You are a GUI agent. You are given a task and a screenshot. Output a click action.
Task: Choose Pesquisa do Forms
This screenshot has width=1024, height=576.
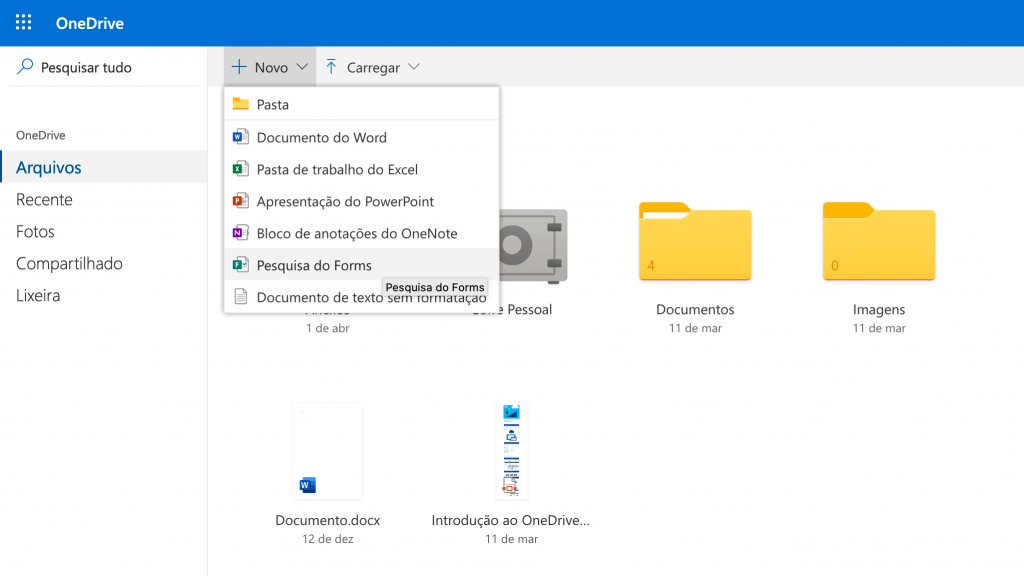click(x=361, y=265)
